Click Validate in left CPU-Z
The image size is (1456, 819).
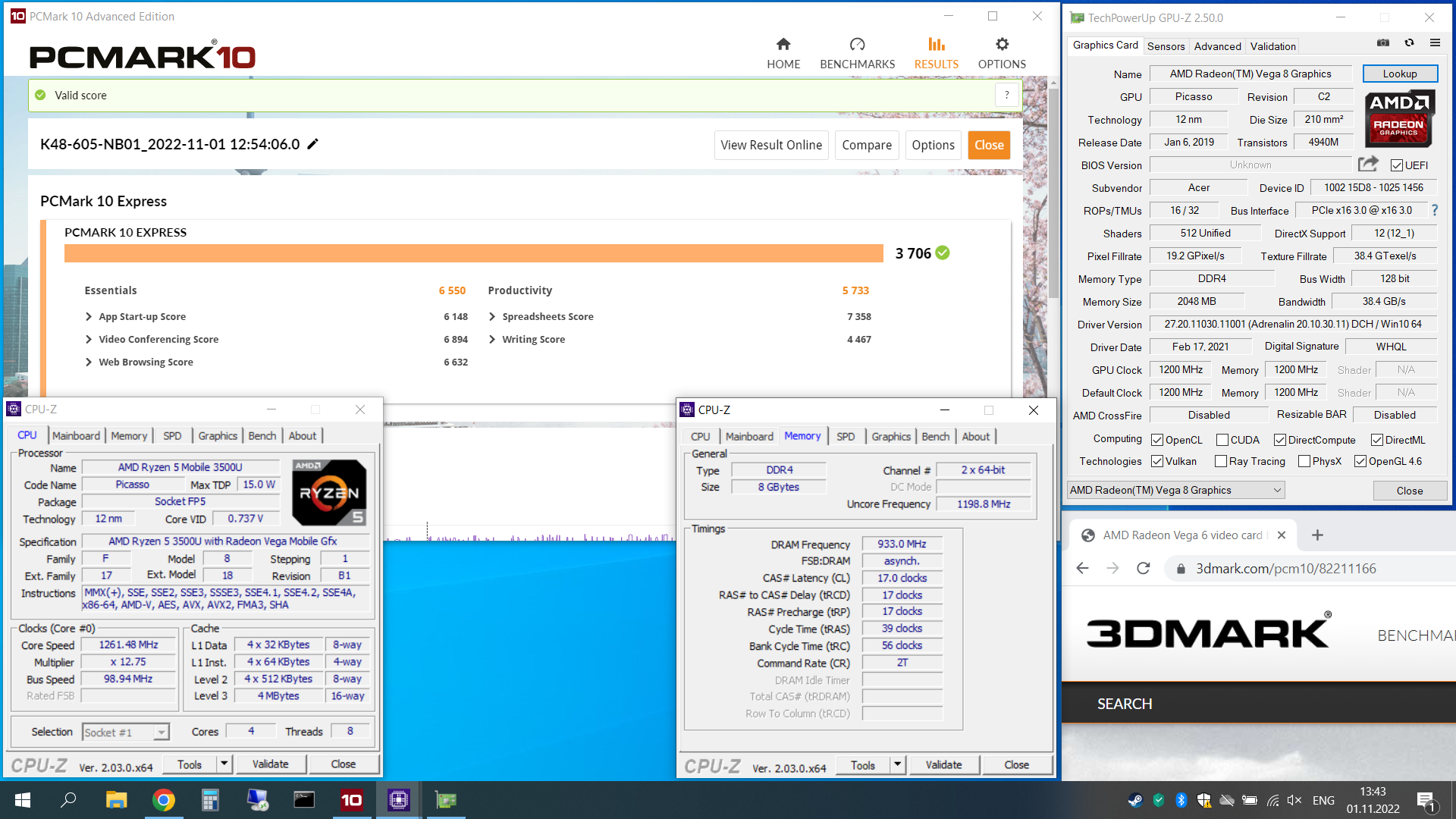tap(270, 764)
